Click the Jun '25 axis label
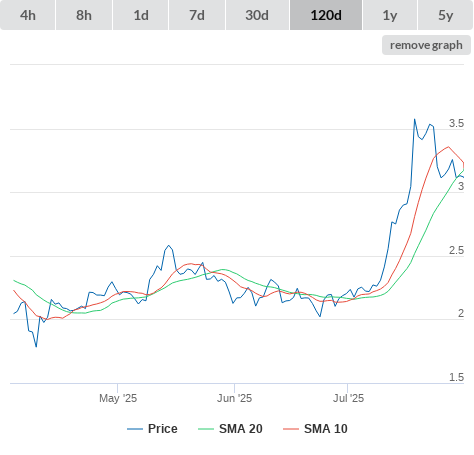 coord(234,398)
